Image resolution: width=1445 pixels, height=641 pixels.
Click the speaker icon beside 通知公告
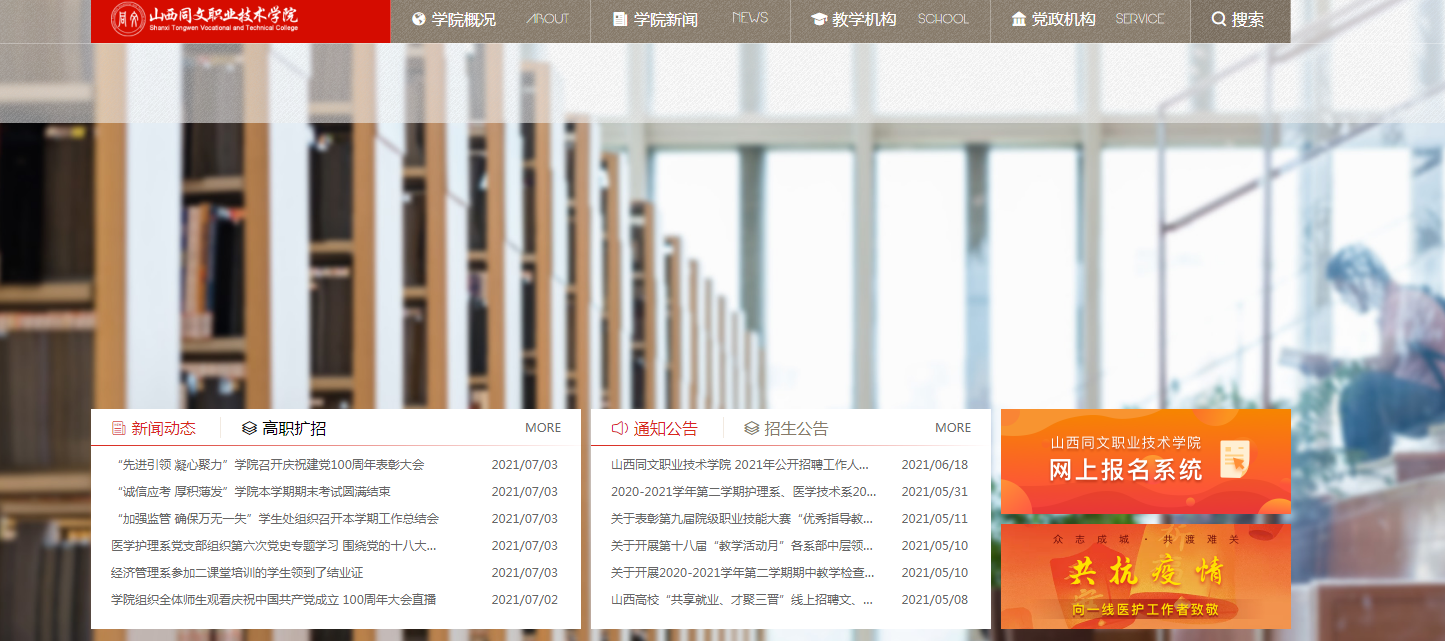point(619,428)
